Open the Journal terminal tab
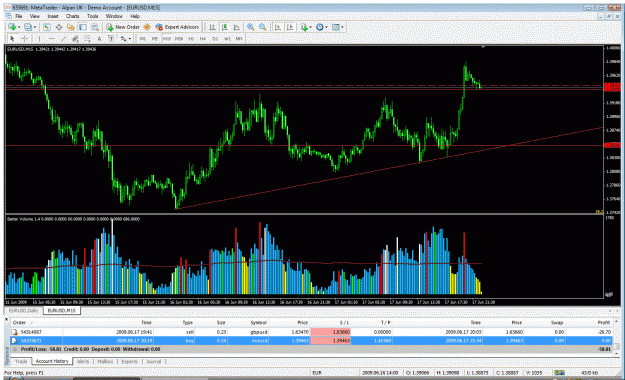Viewport: 625px width, 380px height. [x=153, y=361]
